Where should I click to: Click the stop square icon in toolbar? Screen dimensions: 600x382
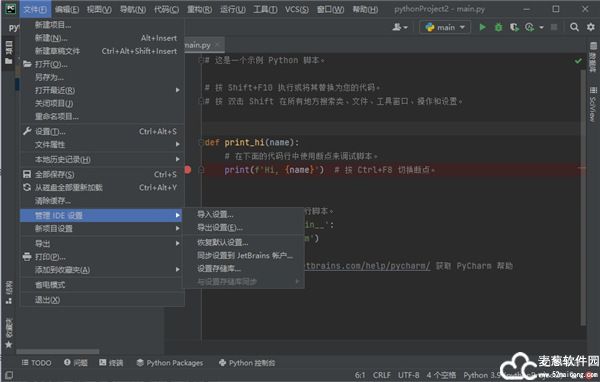point(554,27)
